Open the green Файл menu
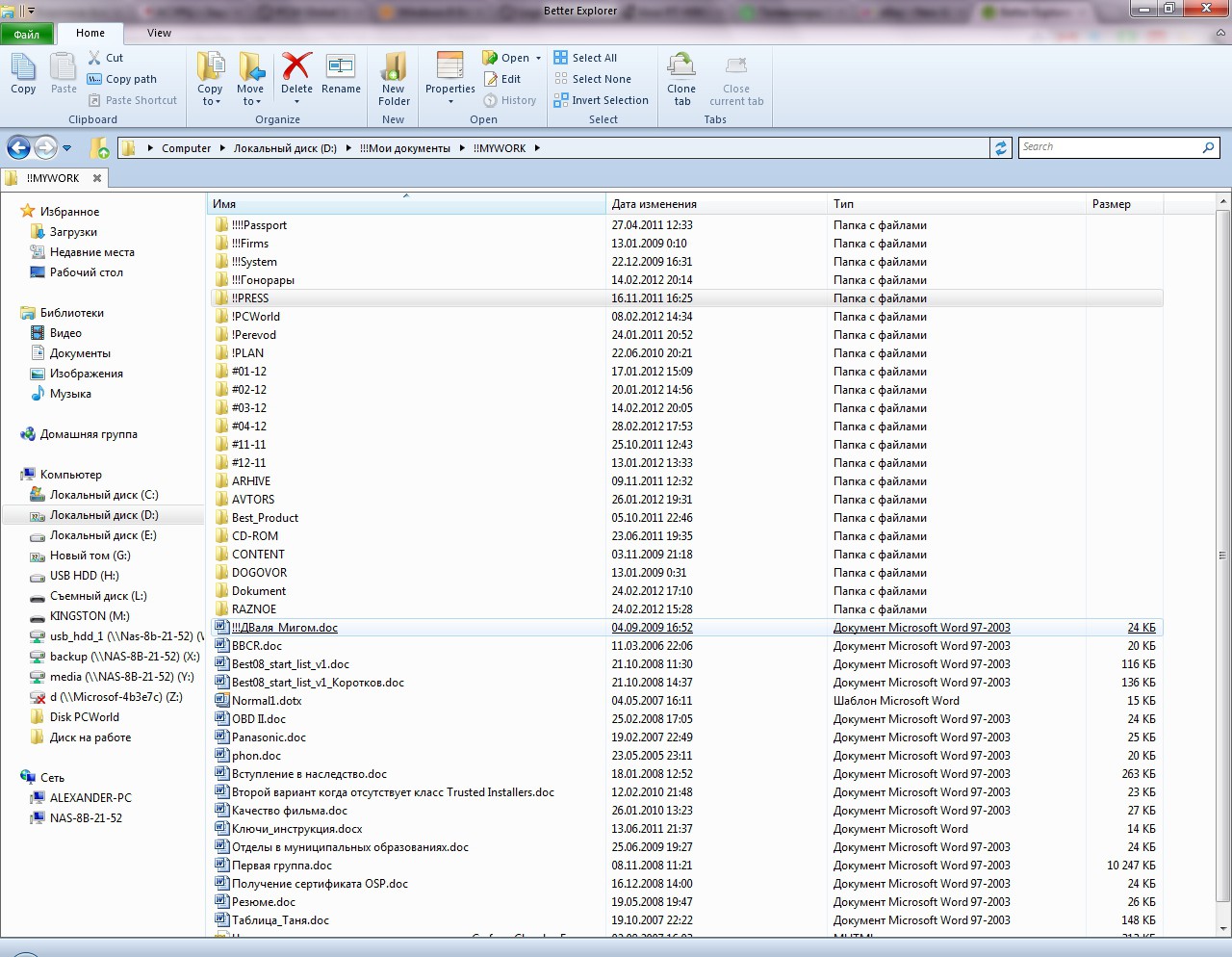Screen dimensions: 1232x957 click(x=27, y=34)
